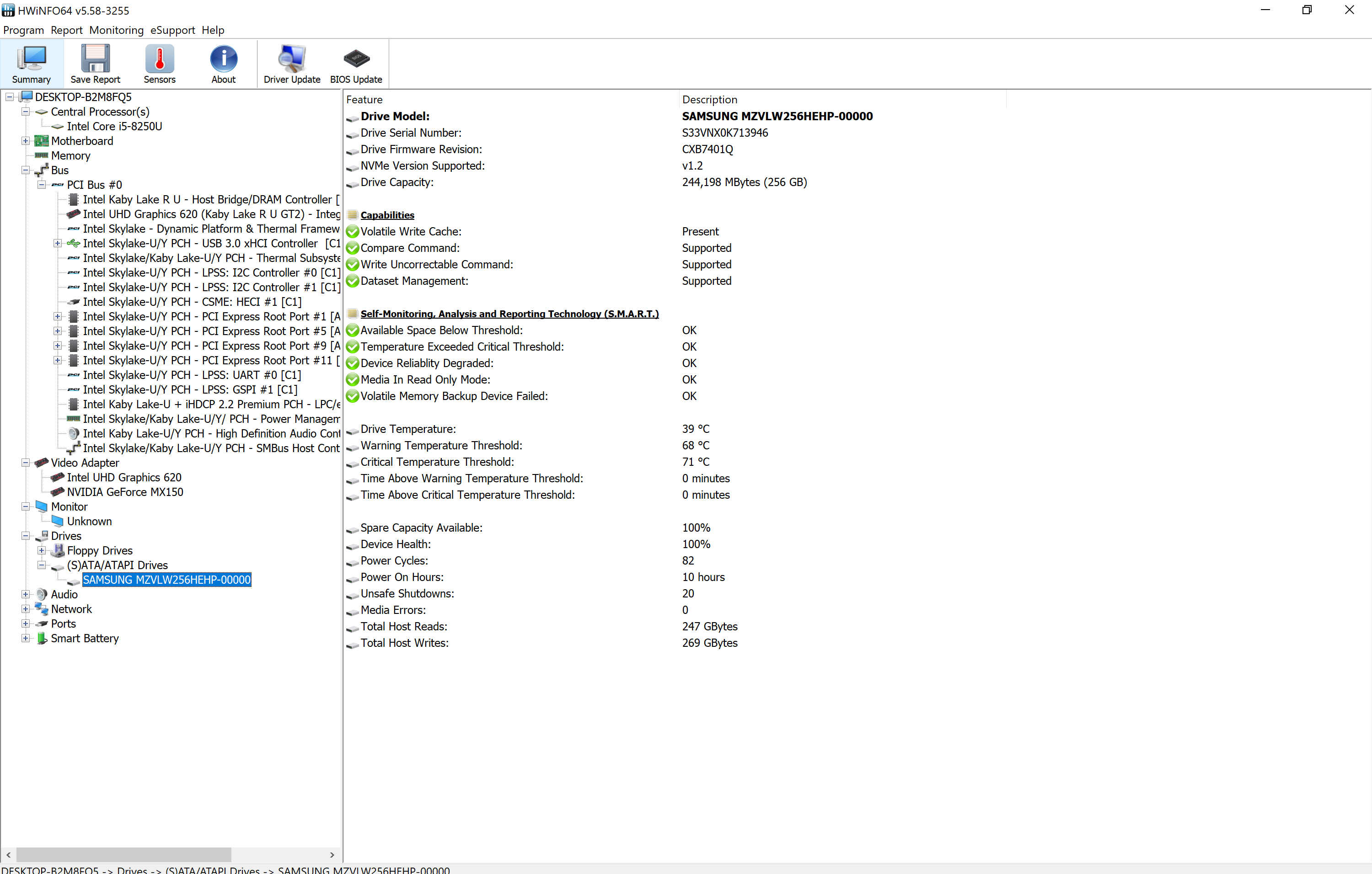The image size is (1372, 874).
Task: Collapse the Central Processor(s) node
Action: tap(26, 112)
